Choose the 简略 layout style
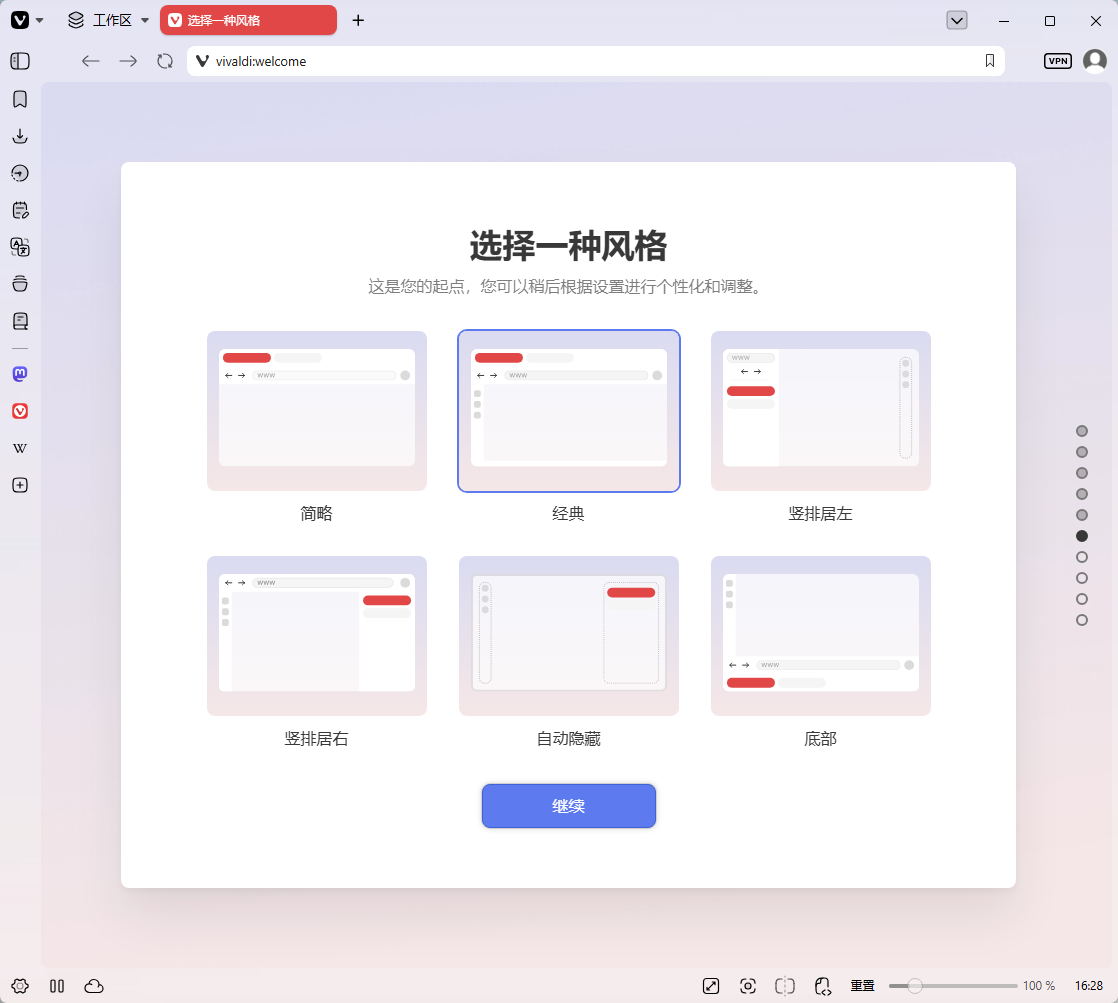 click(x=317, y=411)
